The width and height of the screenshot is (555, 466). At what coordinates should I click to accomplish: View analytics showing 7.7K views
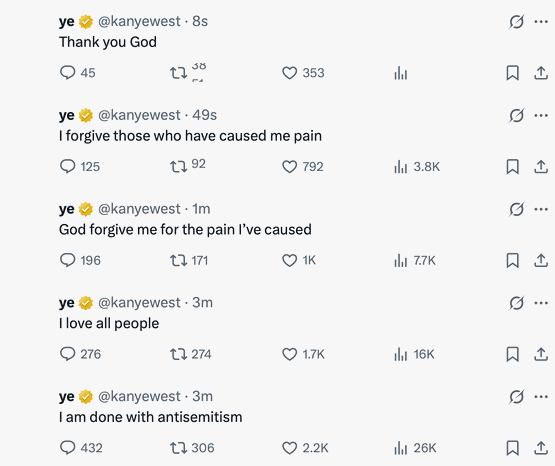[x=415, y=260]
